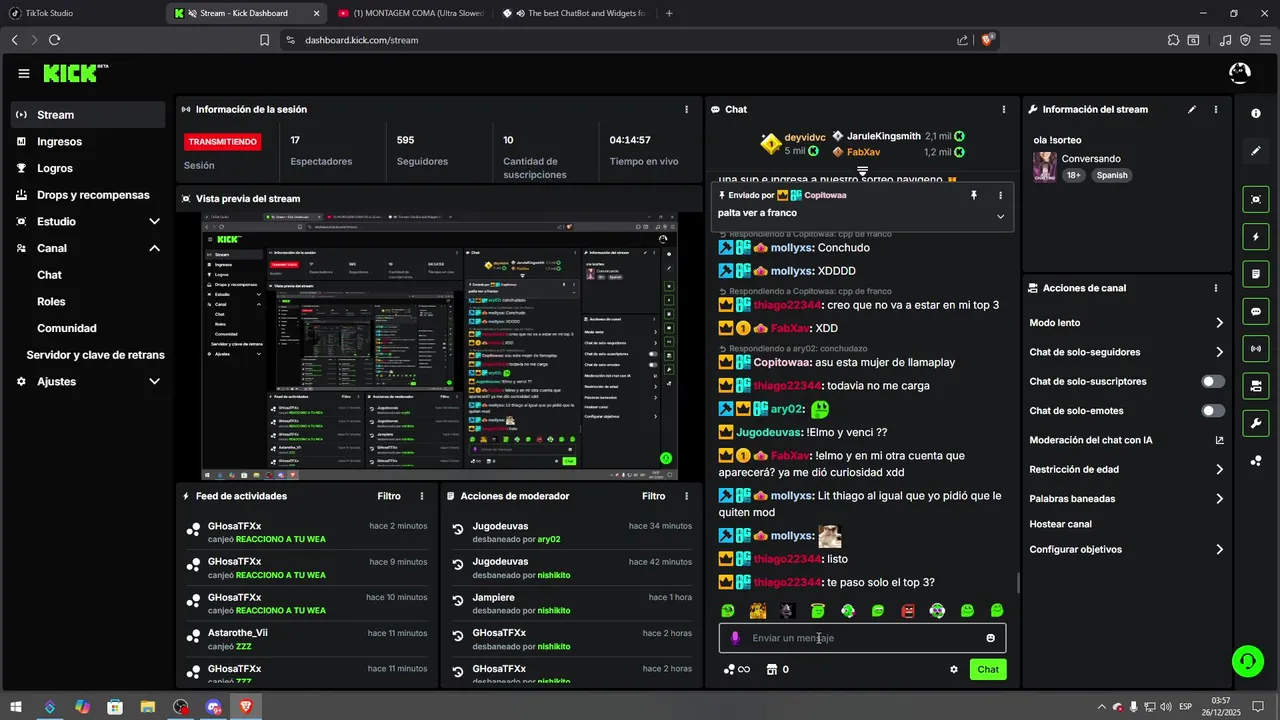Click the stream preview thumbnail
This screenshot has width=1280, height=720.
point(439,346)
